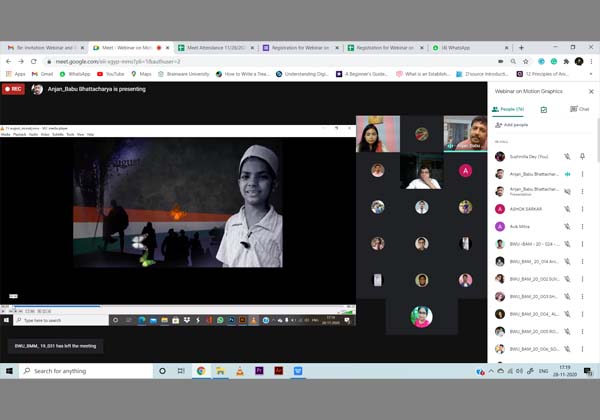The width and height of the screenshot is (600, 420).
Task: Open Chrome's three-dot menu
Action: [591, 61]
